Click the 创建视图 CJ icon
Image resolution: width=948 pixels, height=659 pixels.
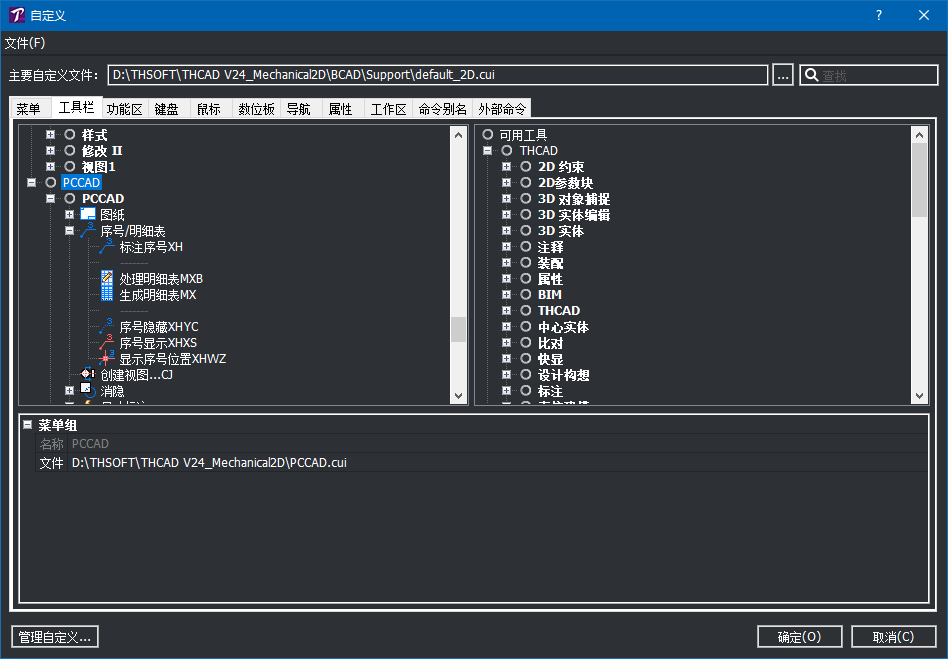point(88,374)
